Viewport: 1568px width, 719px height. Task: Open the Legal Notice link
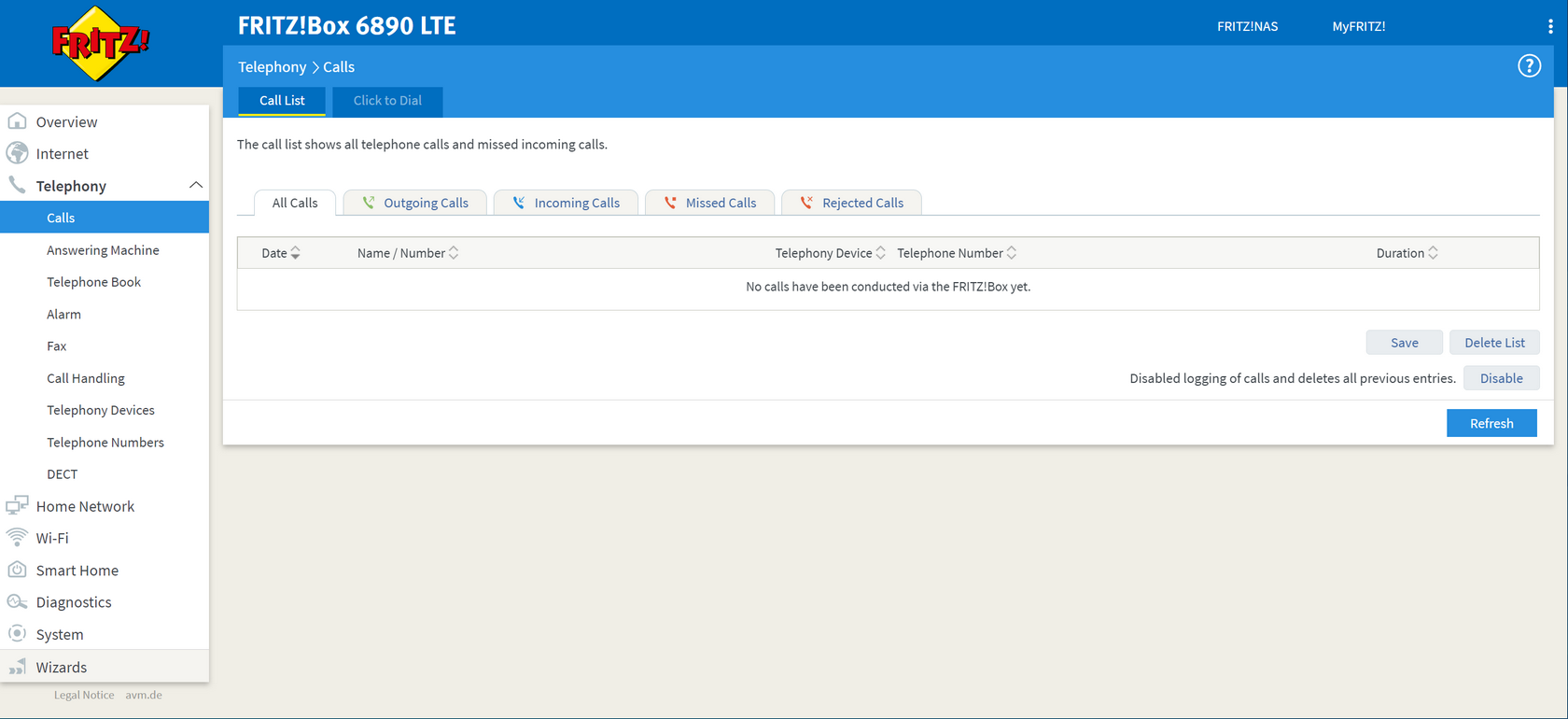point(84,695)
